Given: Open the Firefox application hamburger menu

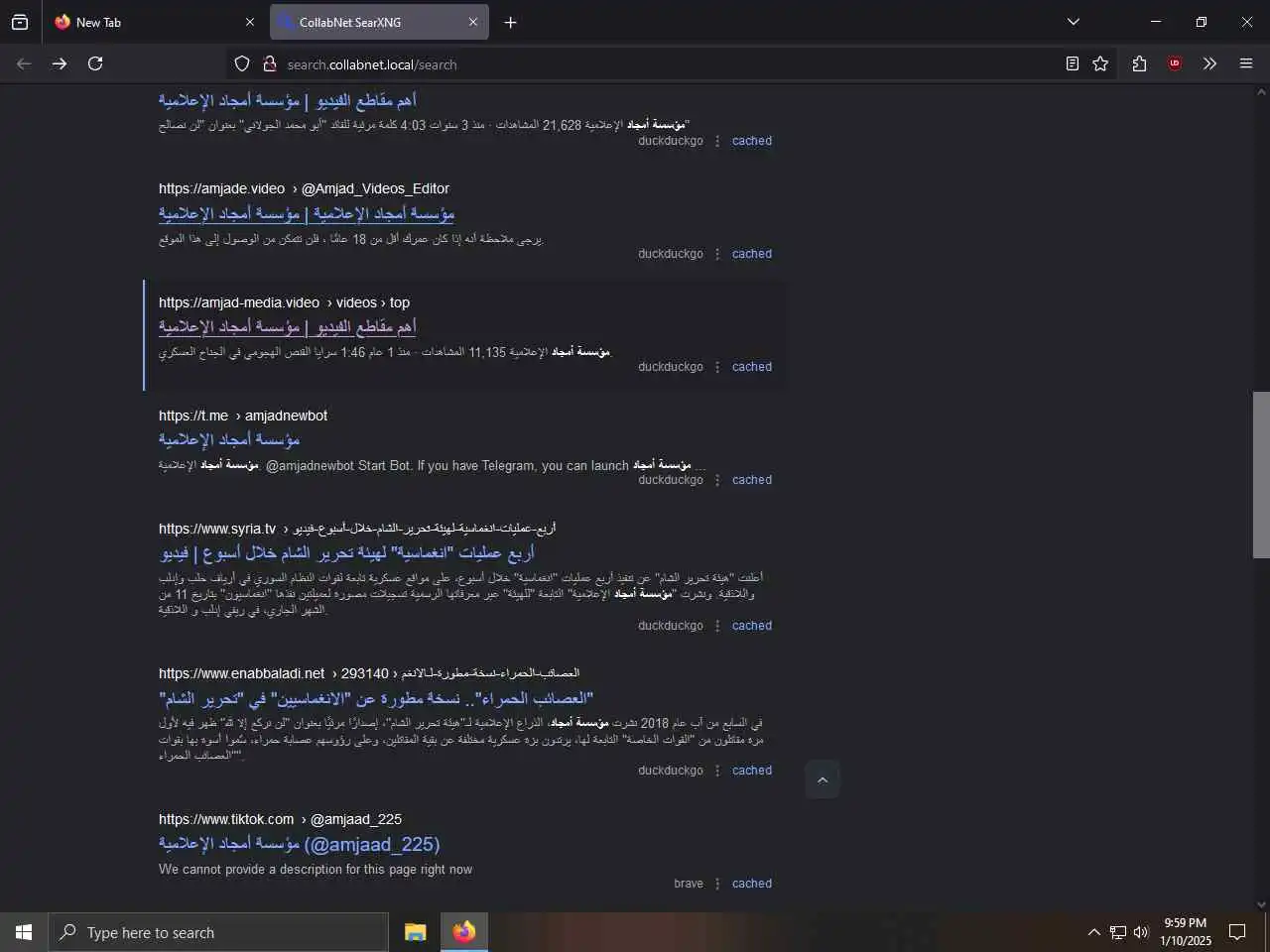Looking at the screenshot, I should pyautogui.click(x=1246, y=63).
